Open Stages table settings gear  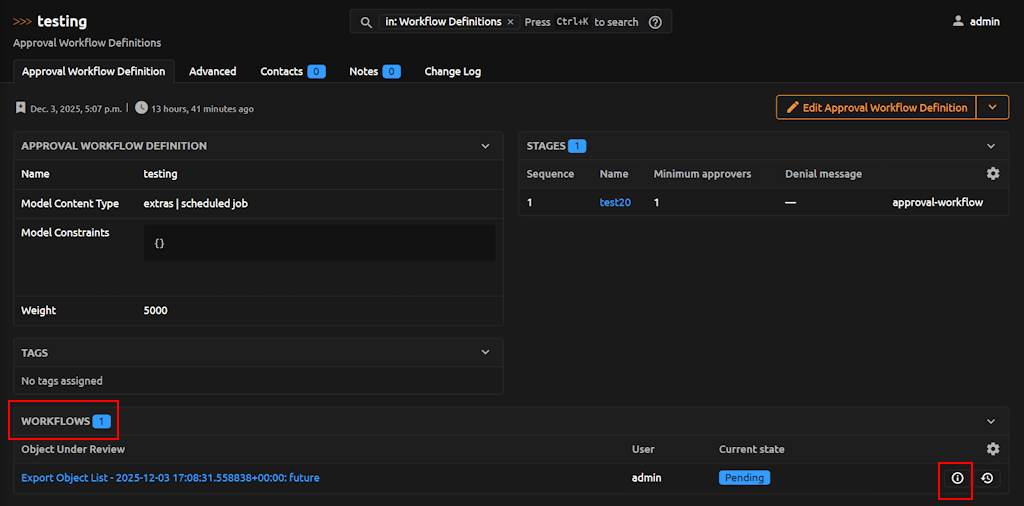tap(992, 174)
